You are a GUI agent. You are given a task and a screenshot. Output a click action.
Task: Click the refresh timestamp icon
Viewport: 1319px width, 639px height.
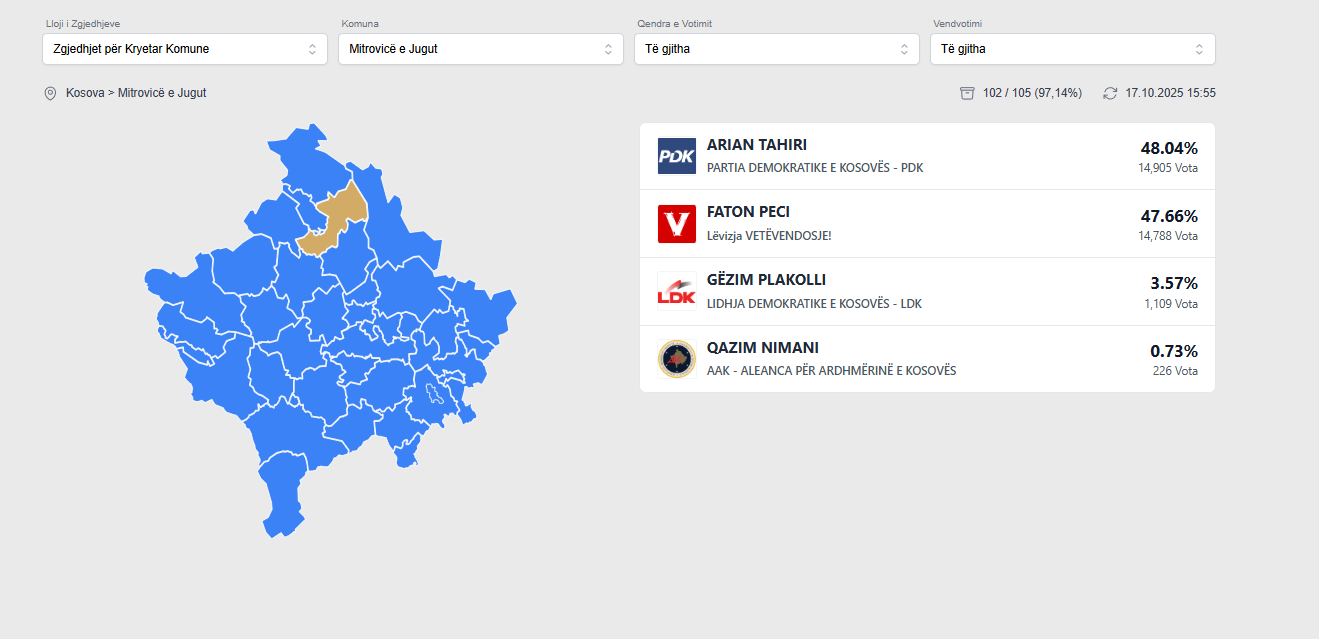(x=1110, y=93)
